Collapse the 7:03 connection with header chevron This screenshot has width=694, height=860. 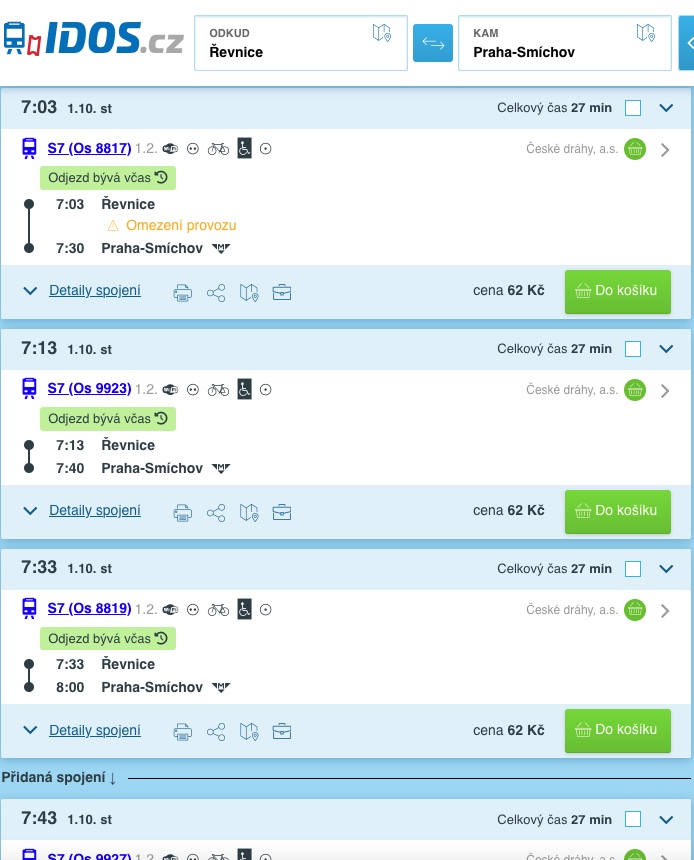coord(667,108)
